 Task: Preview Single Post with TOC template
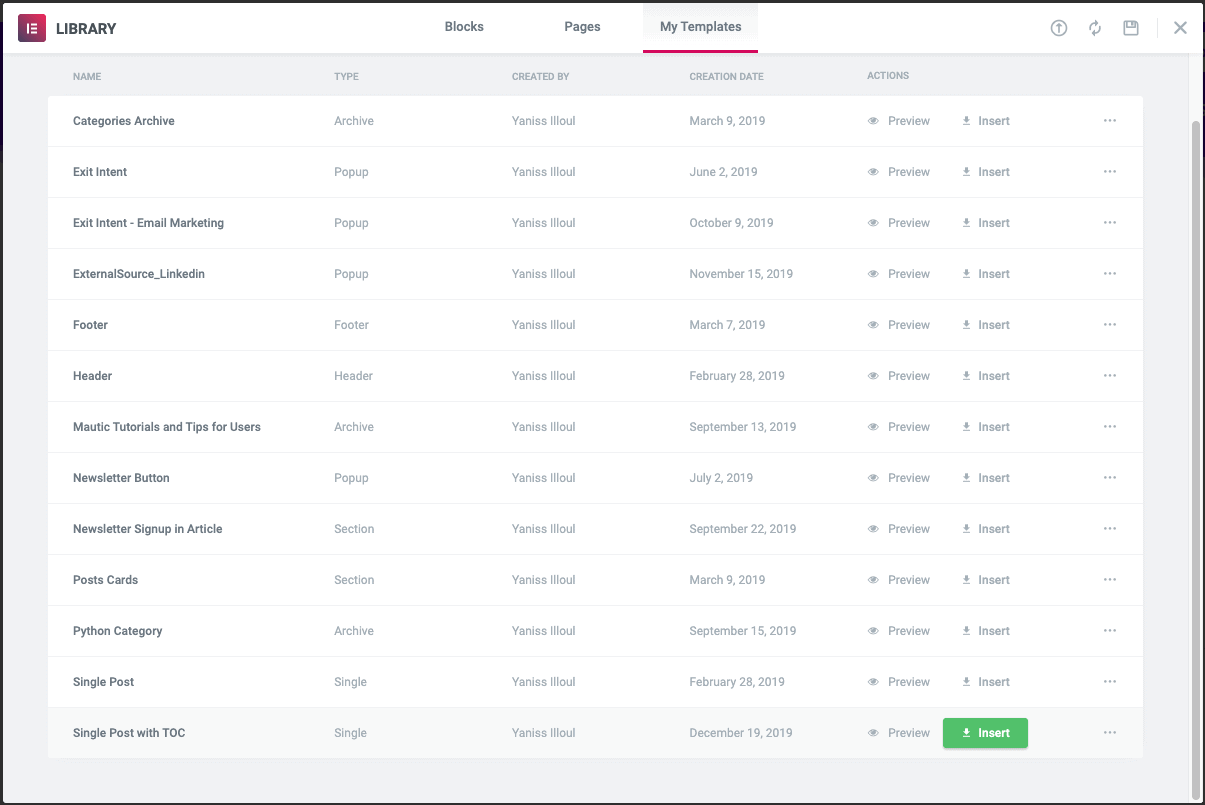(899, 733)
